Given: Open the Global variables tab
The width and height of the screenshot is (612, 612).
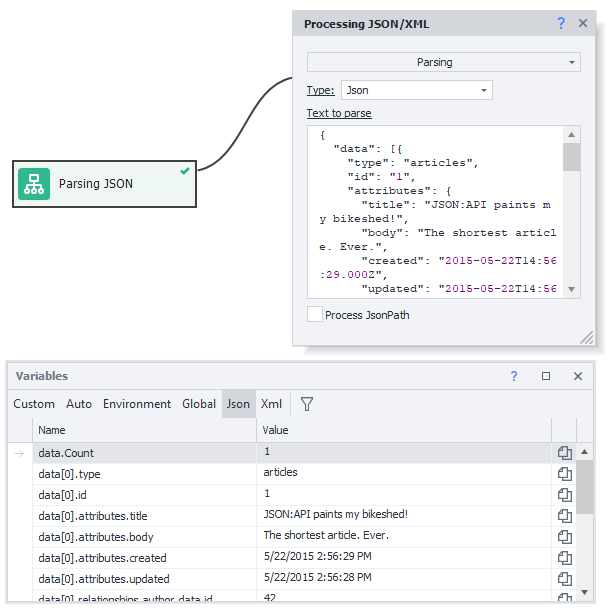Looking at the screenshot, I should coord(199,404).
